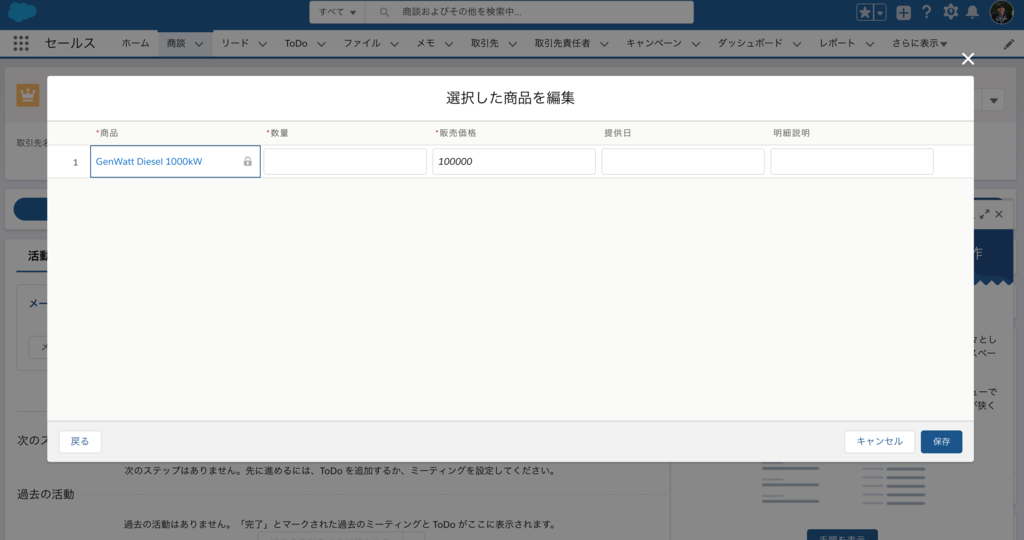
Task: Click the 戻る back button
Action: [80, 441]
